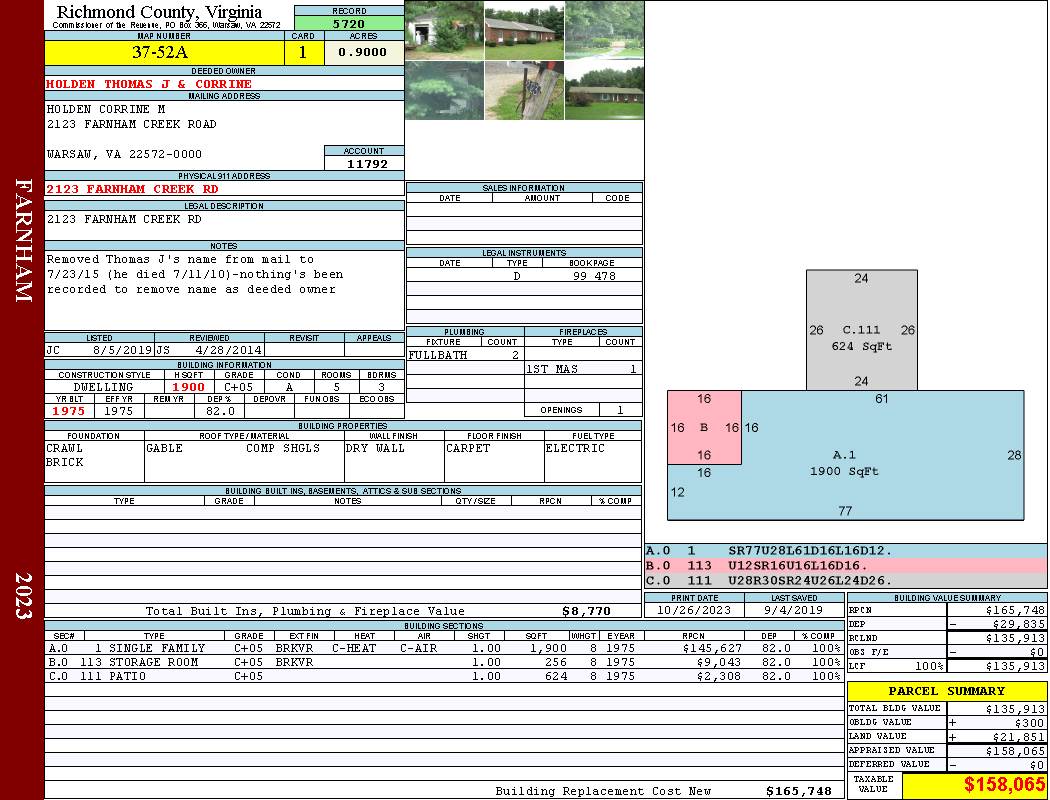This screenshot has height=800, width=1050.
Task: Open the close-up photo of the brick ranch house
Action: pyautogui.click(x=524, y=30)
